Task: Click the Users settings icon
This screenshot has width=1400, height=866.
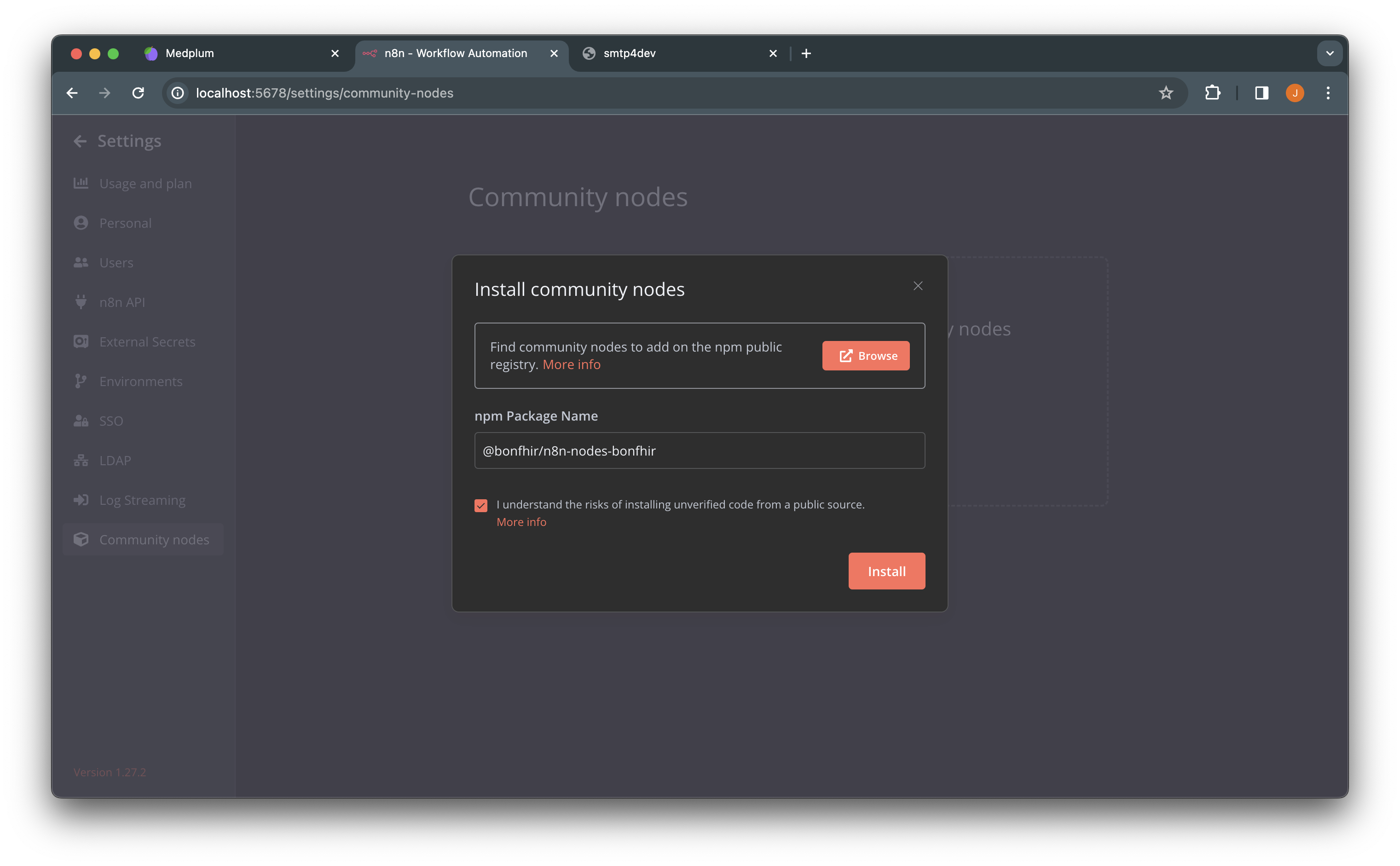Action: [x=82, y=262]
